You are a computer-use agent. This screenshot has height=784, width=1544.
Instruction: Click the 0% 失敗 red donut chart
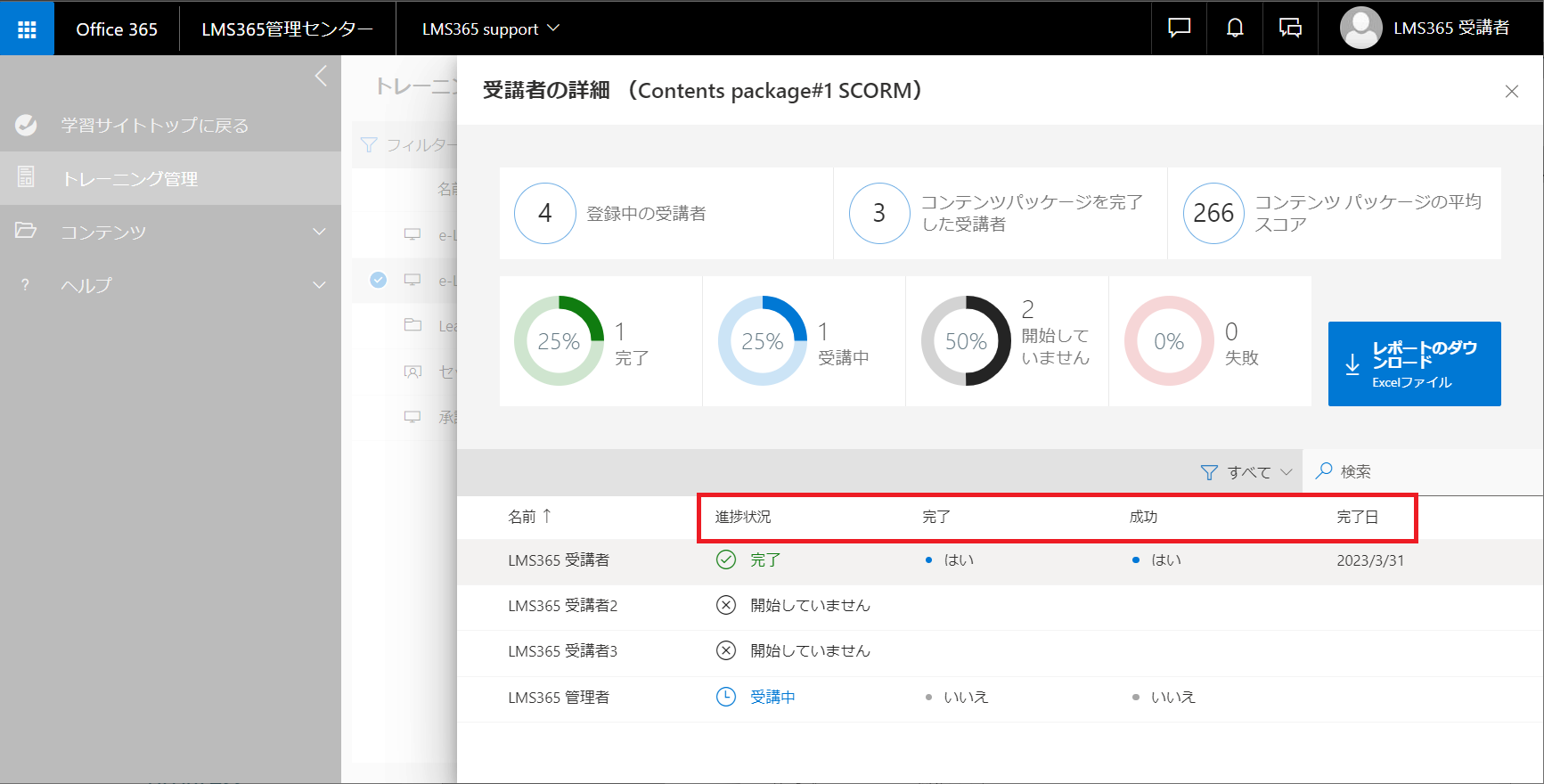click(1169, 340)
